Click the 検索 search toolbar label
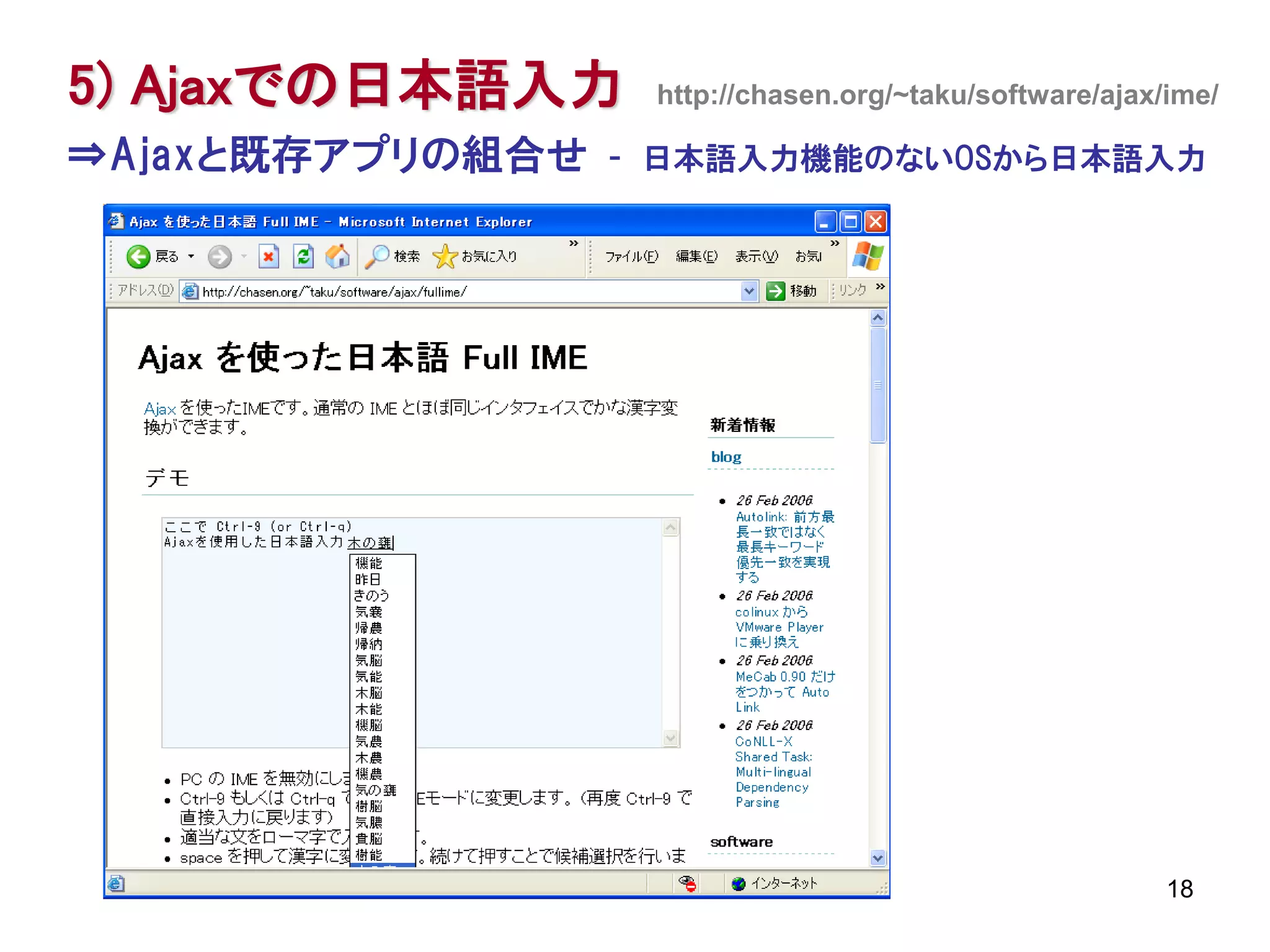Screen dimensions: 1270x952 tap(407, 257)
